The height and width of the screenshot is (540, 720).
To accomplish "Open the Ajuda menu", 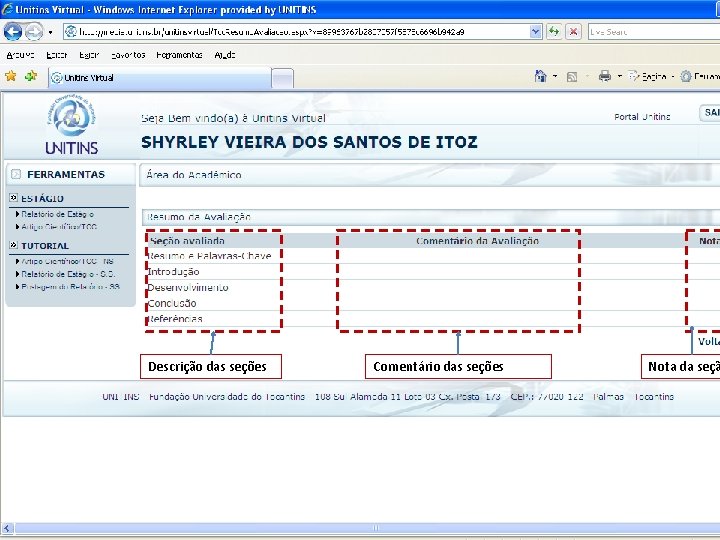I will [225, 55].
